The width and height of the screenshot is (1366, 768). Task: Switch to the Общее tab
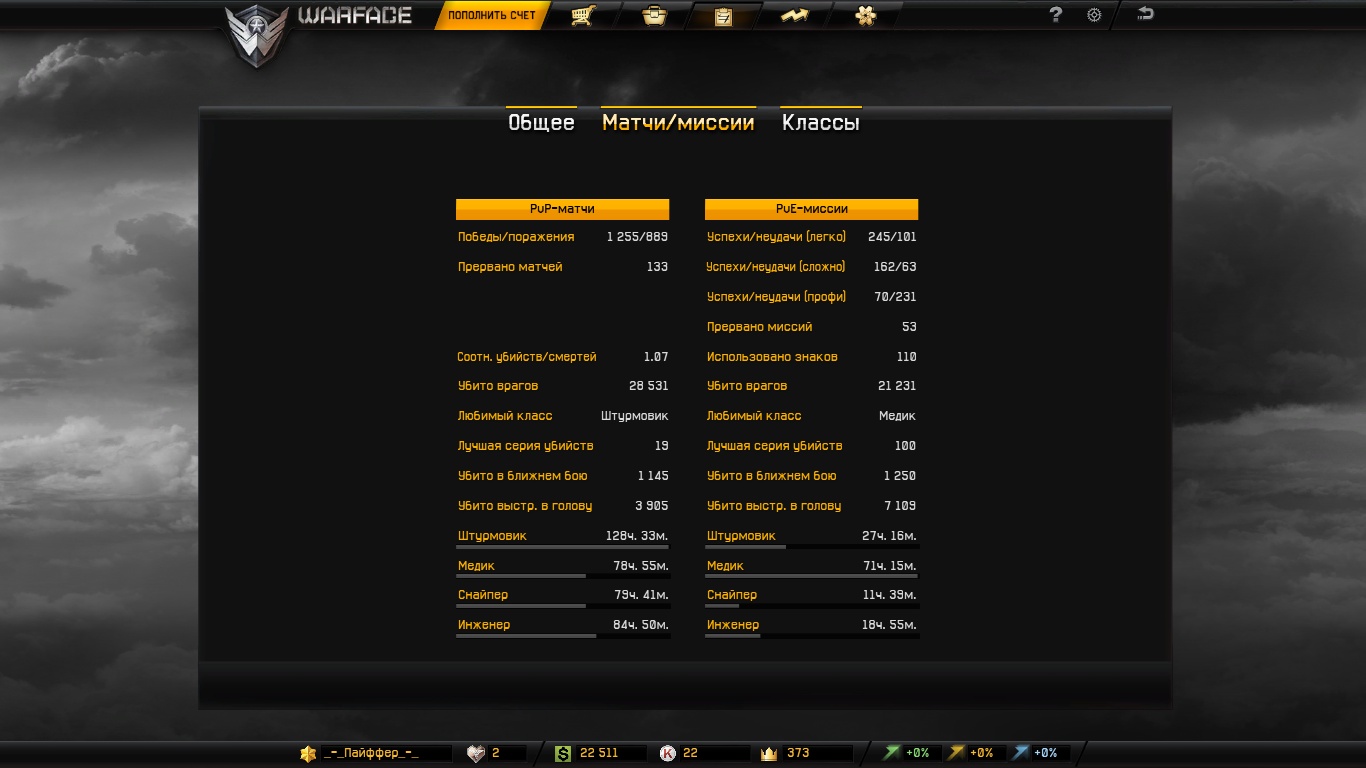[541, 122]
